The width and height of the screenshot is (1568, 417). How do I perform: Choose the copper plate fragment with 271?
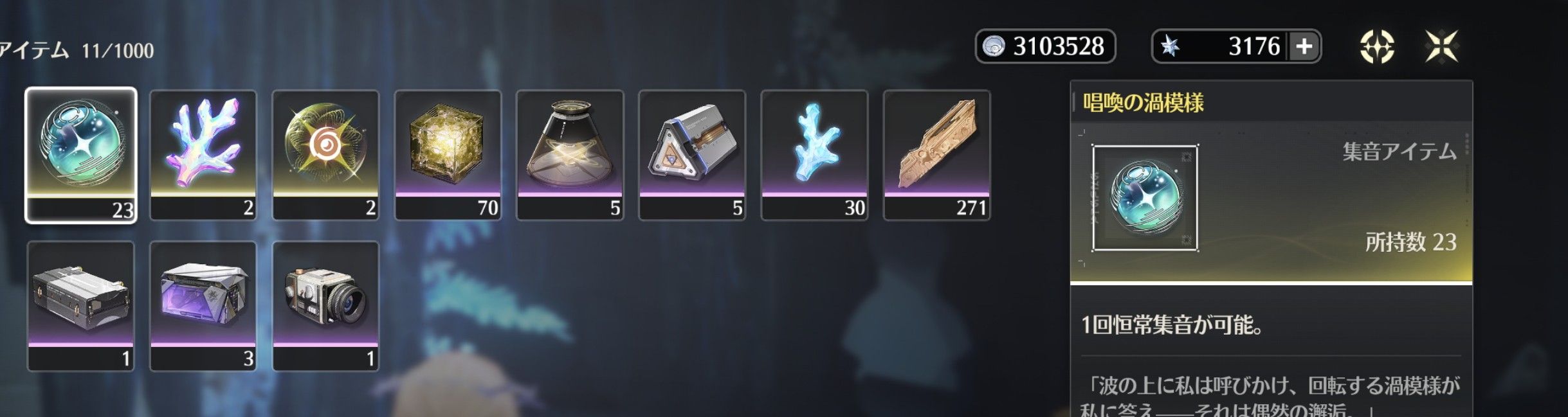coord(936,155)
